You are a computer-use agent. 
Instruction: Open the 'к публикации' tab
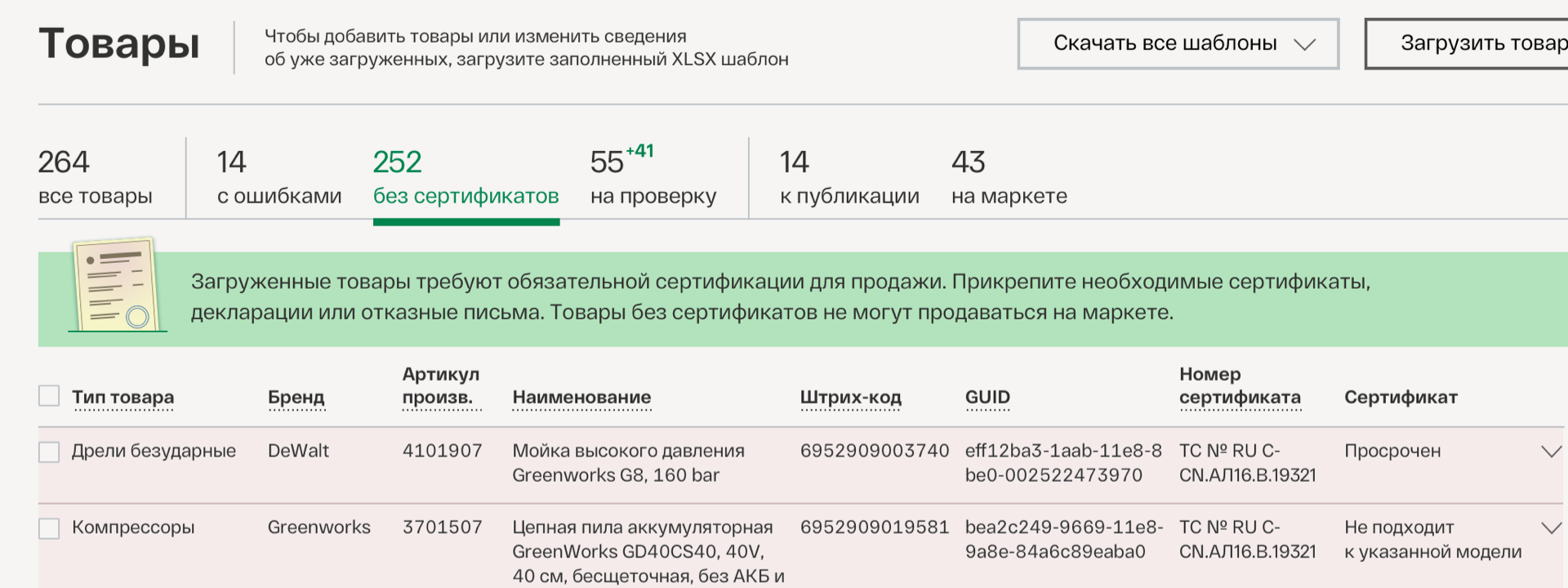tap(849, 177)
